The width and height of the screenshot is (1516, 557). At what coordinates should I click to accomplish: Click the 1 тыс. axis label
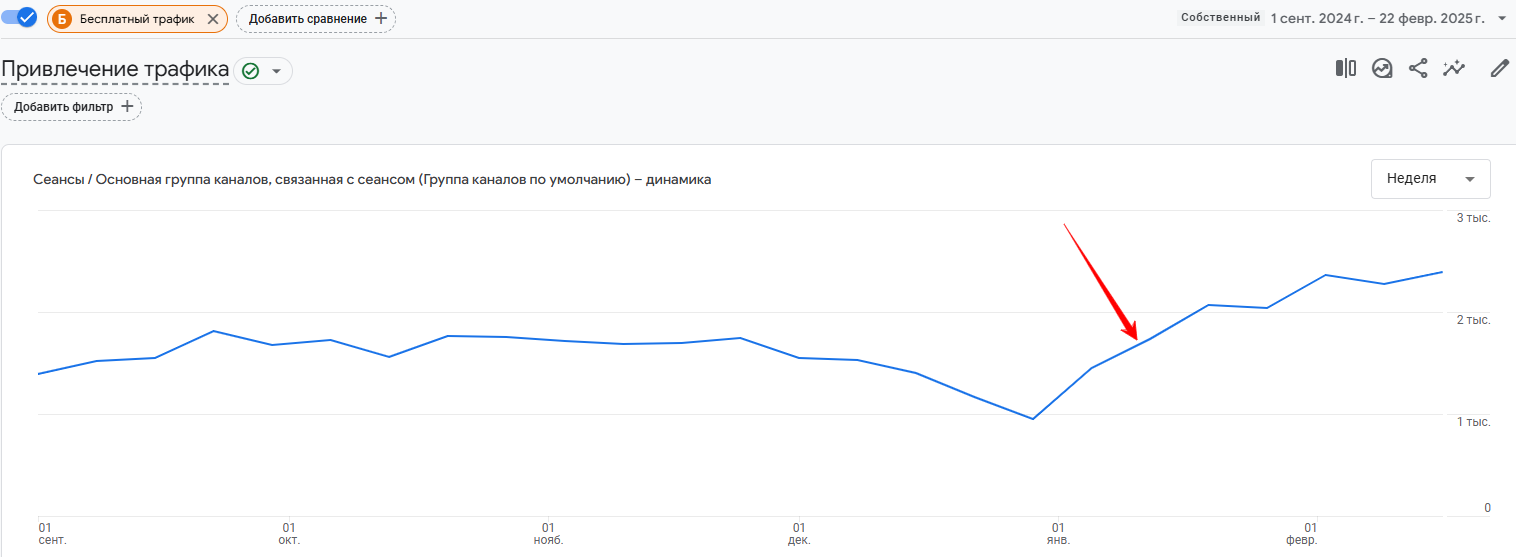1473,422
